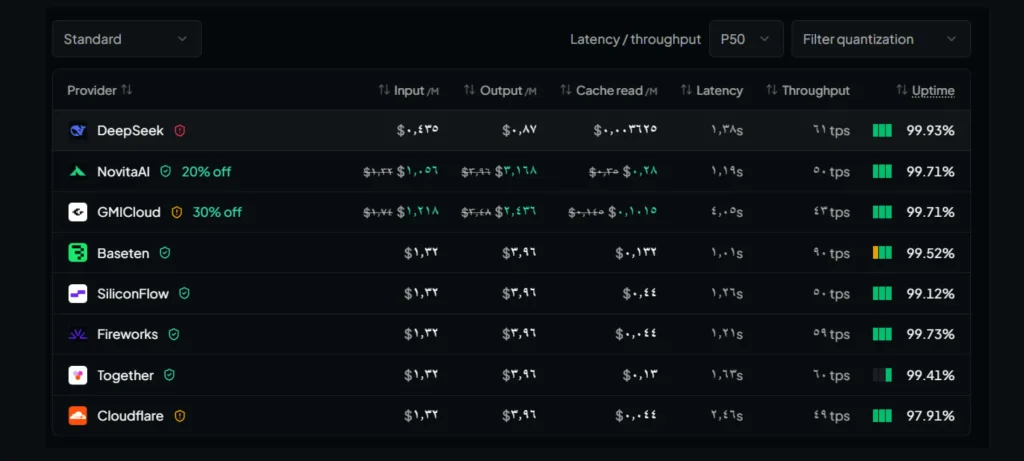
Task: Click the green shield icon beside Together
Action: coord(169,375)
